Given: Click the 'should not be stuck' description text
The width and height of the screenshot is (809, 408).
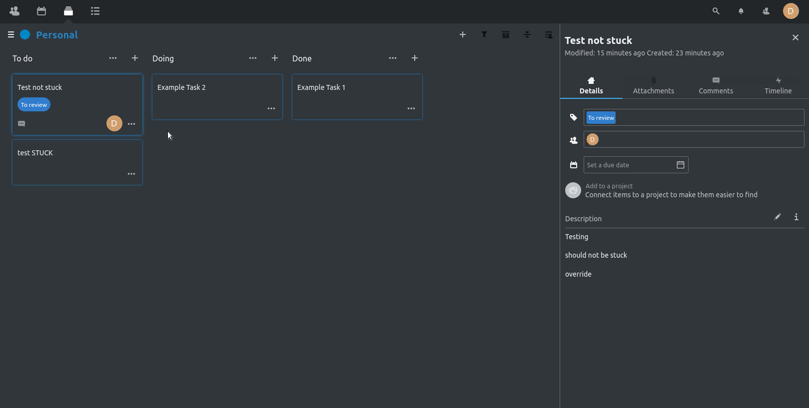Looking at the screenshot, I should pos(596,255).
